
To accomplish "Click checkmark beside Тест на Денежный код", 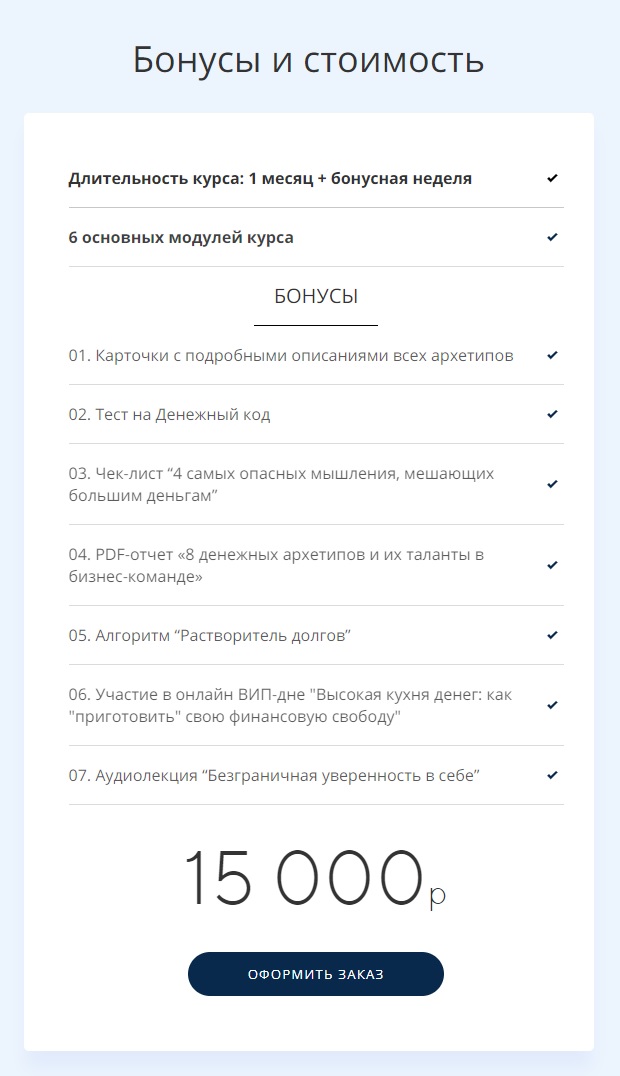I will [x=552, y=414].
